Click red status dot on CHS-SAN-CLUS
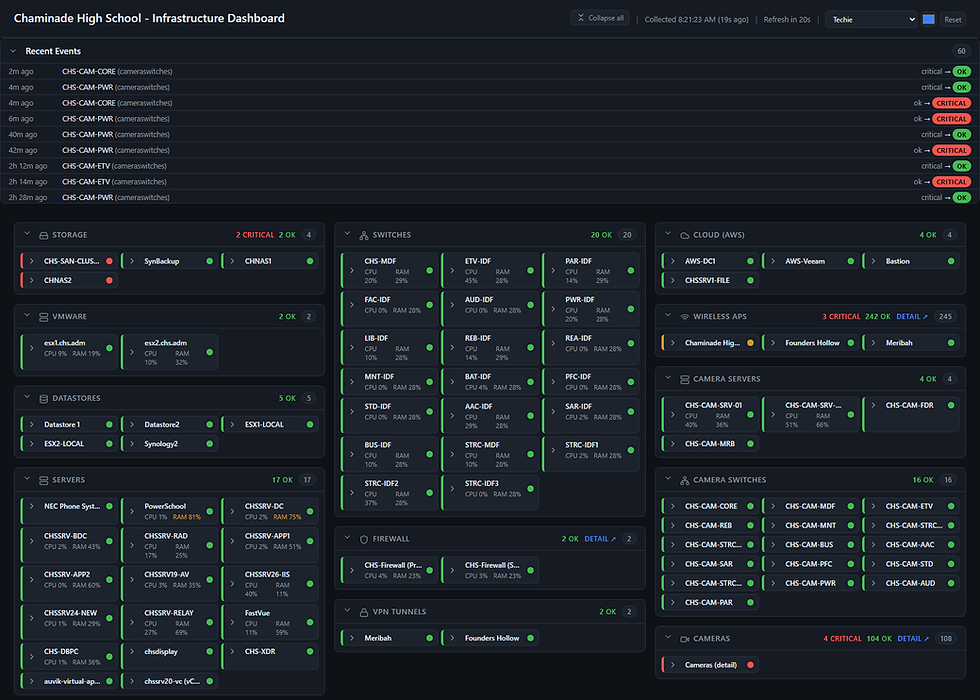The width and height of the screenshot is (980, 700). tap(109, 261)
